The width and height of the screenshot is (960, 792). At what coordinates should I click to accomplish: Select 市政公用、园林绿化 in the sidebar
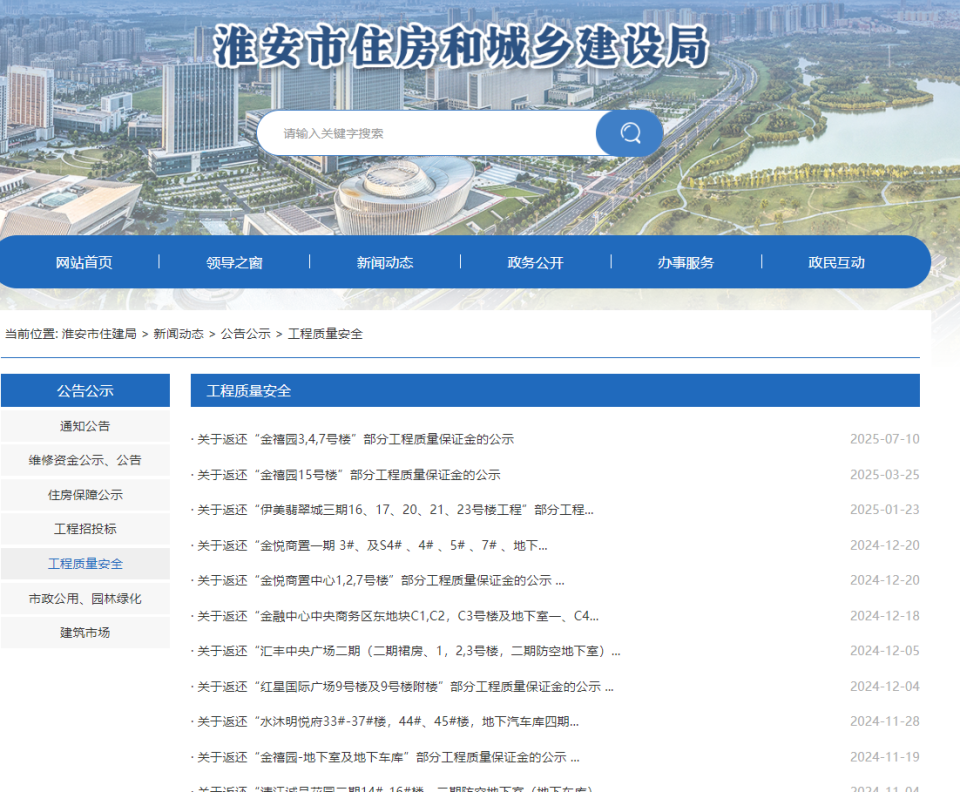click(85, 598)
